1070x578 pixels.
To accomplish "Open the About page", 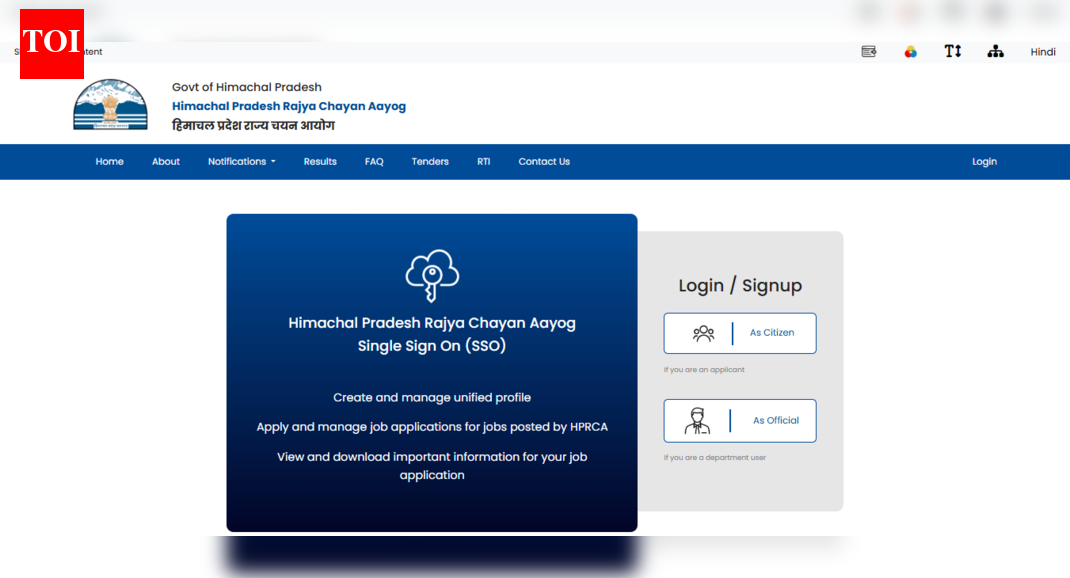I will click(x=166, y=162).
